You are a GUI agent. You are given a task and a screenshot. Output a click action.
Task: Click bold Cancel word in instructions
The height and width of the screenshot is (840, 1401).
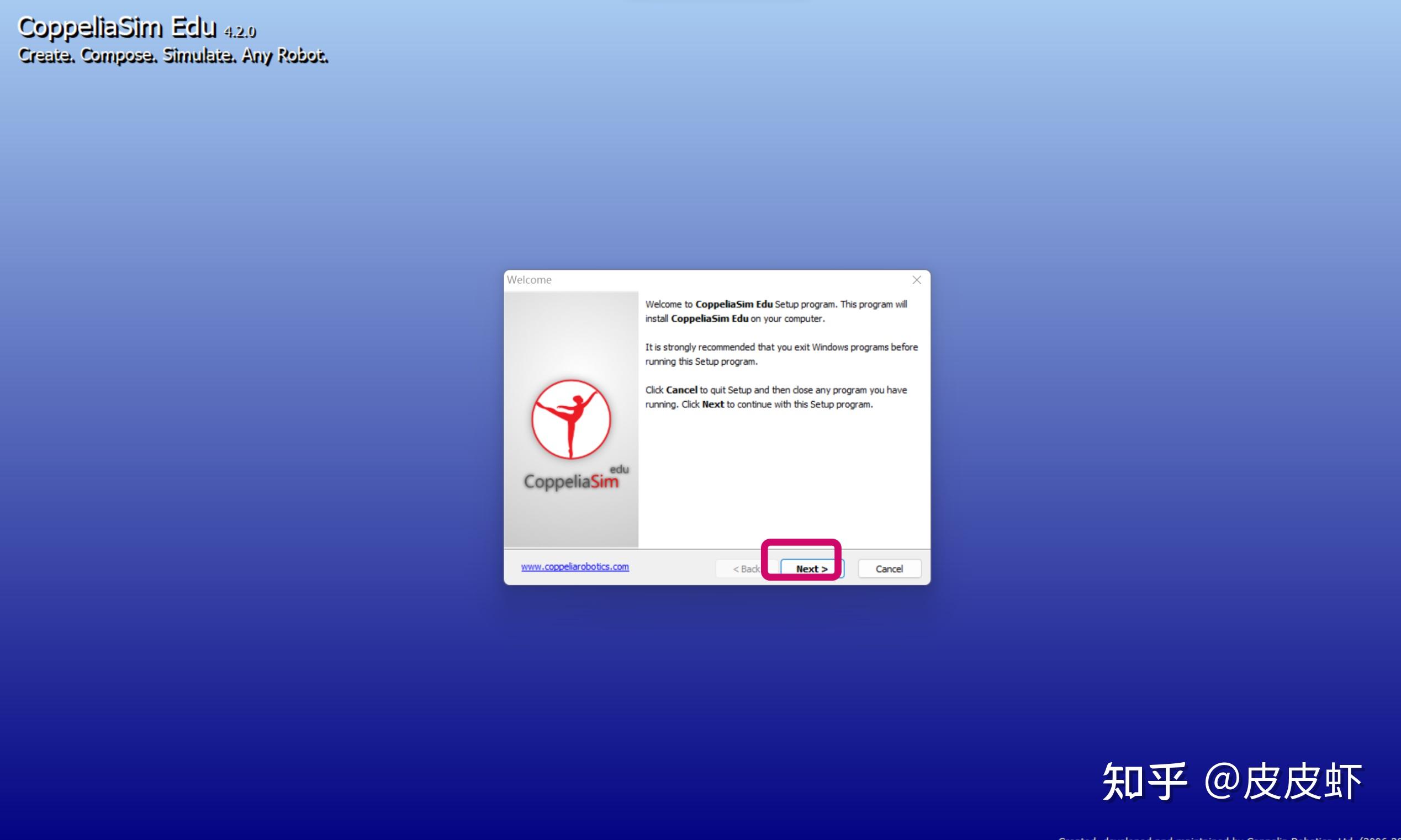tap(681, 390)
